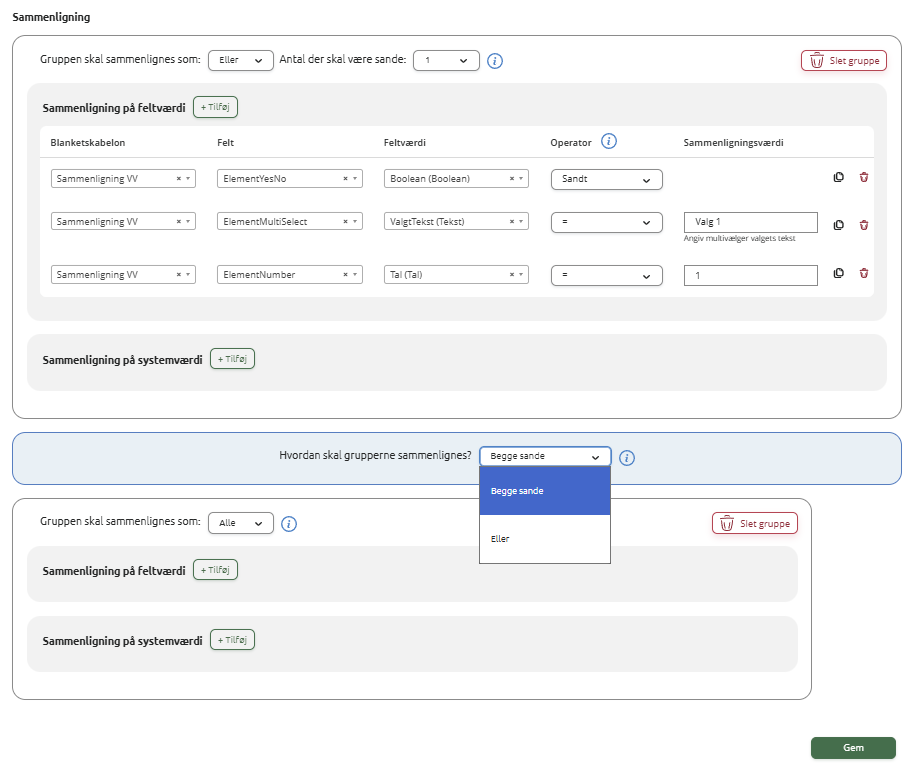Open the Begge sande groups dropdown
The width and height of the screenshot is (910, 767).
point(545,457)
